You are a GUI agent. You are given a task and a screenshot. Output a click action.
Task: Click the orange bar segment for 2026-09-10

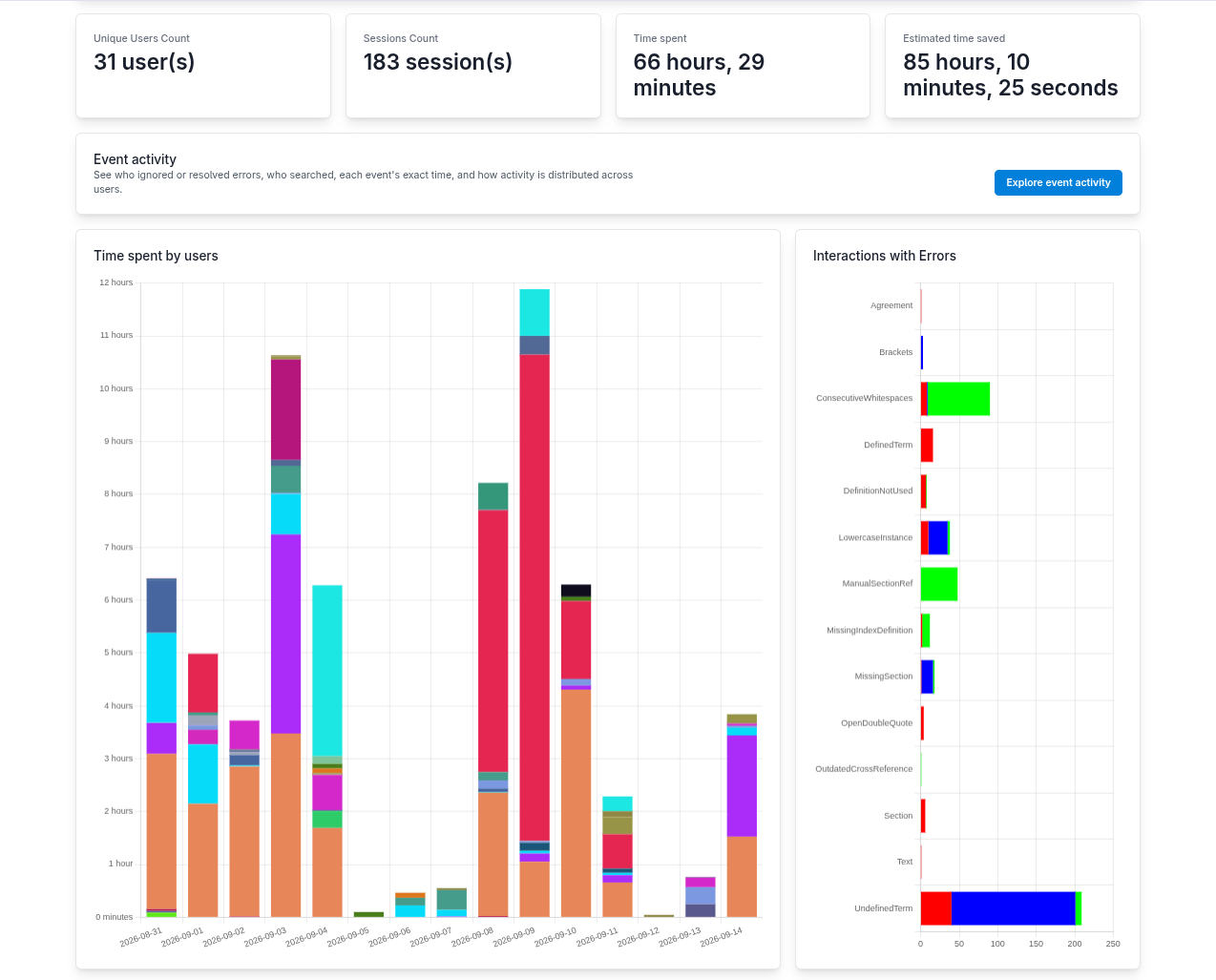576,803
